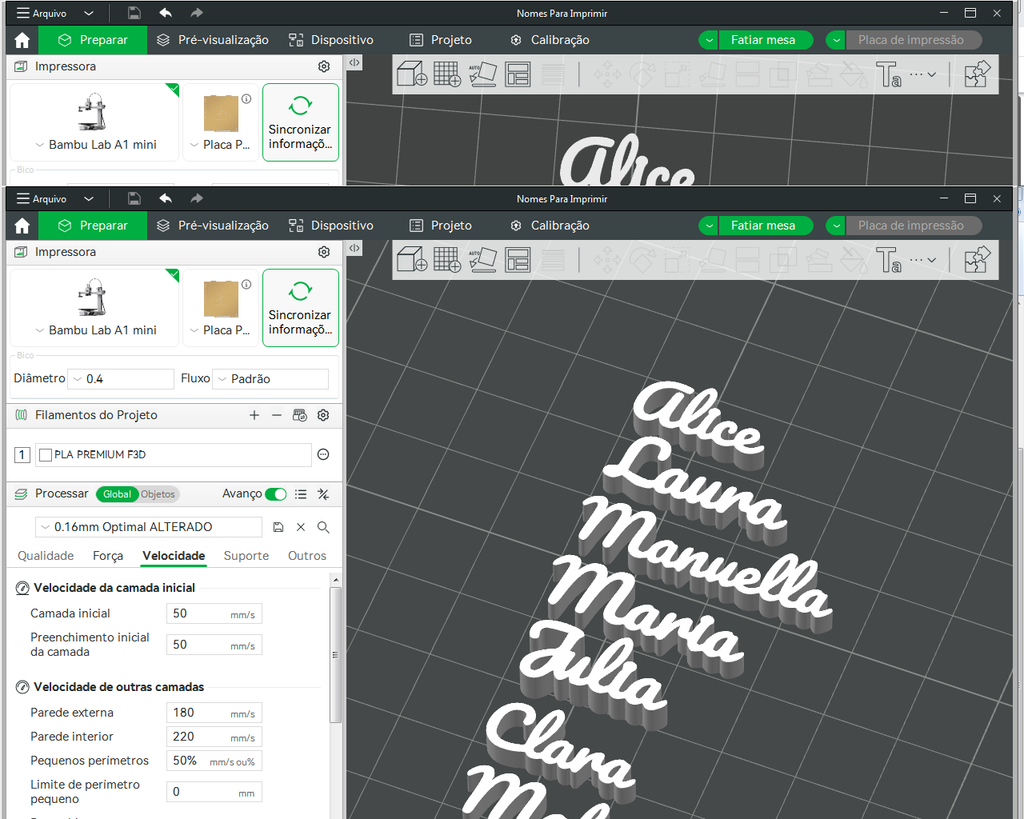Screen dimensions: 1024x819
Task: Click the edit icon beside PLA PREMIUM F3D
Action: [x=323, y=455]
